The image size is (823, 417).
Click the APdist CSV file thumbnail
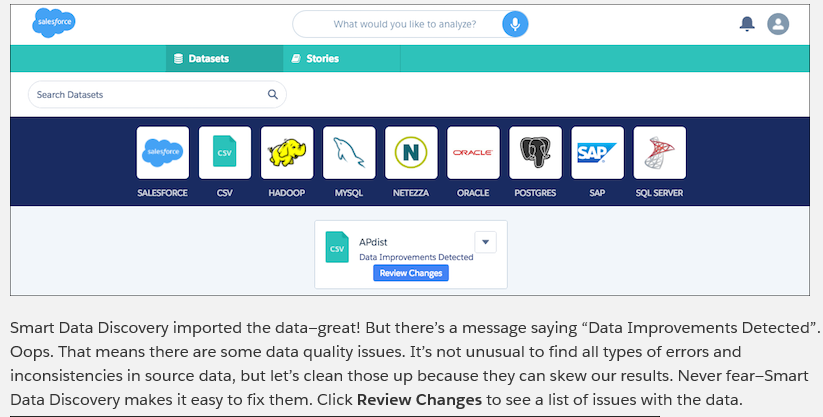point(337,246)
